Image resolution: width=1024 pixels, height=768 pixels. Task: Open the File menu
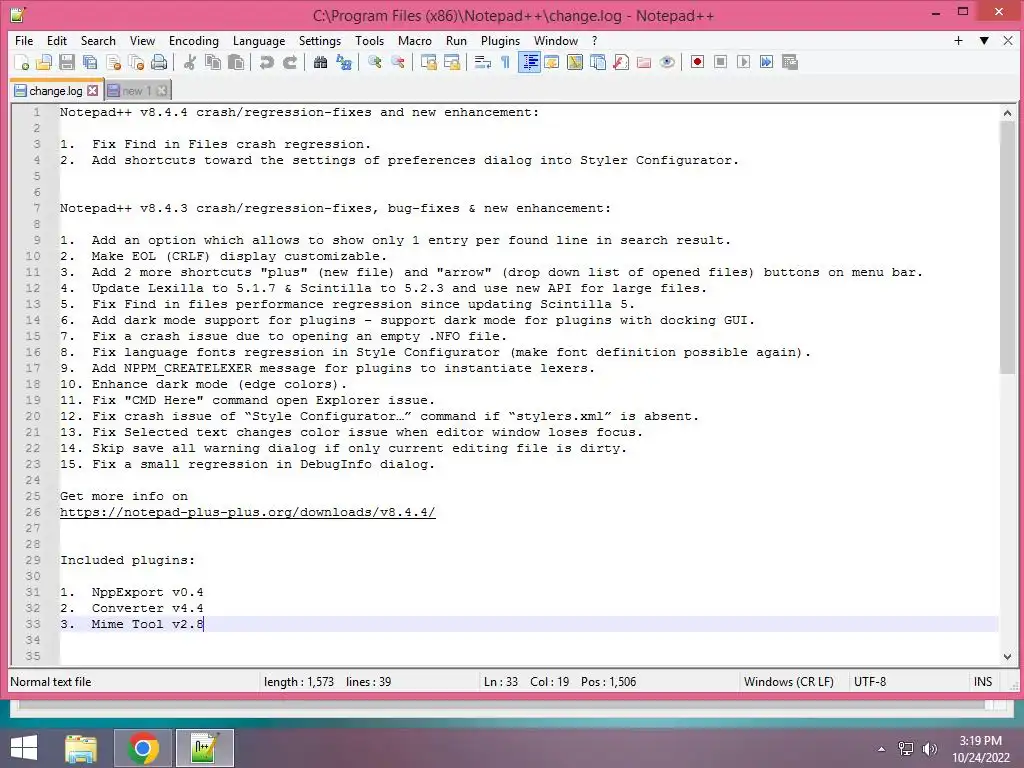pos(24,40)
